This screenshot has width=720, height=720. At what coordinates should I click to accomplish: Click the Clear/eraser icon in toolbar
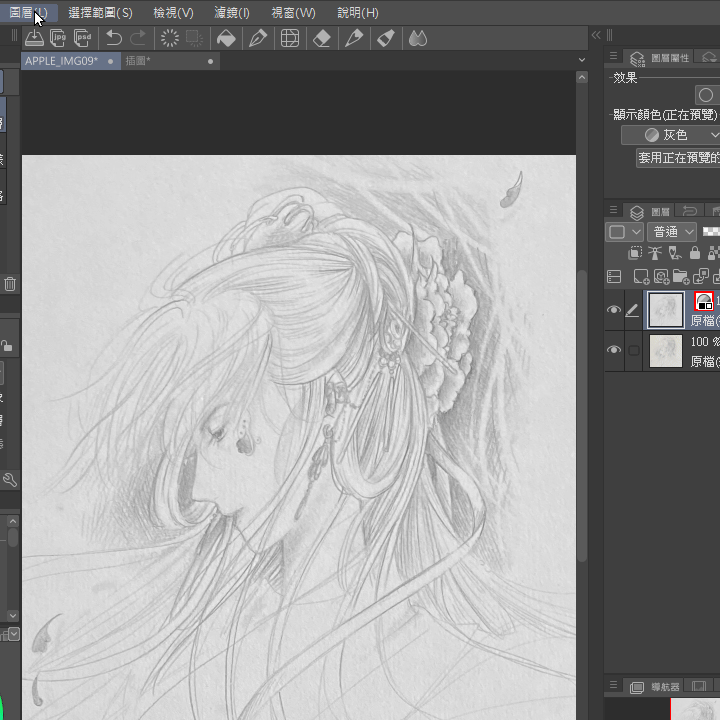point(321,38)
